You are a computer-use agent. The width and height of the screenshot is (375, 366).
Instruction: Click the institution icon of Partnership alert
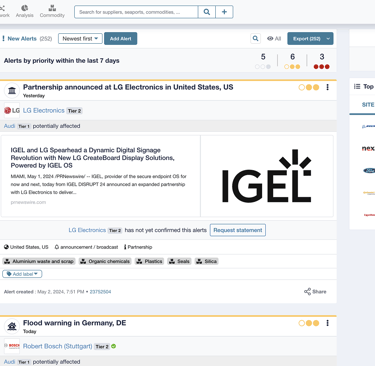pyautogui.click(x=12, y=90)
